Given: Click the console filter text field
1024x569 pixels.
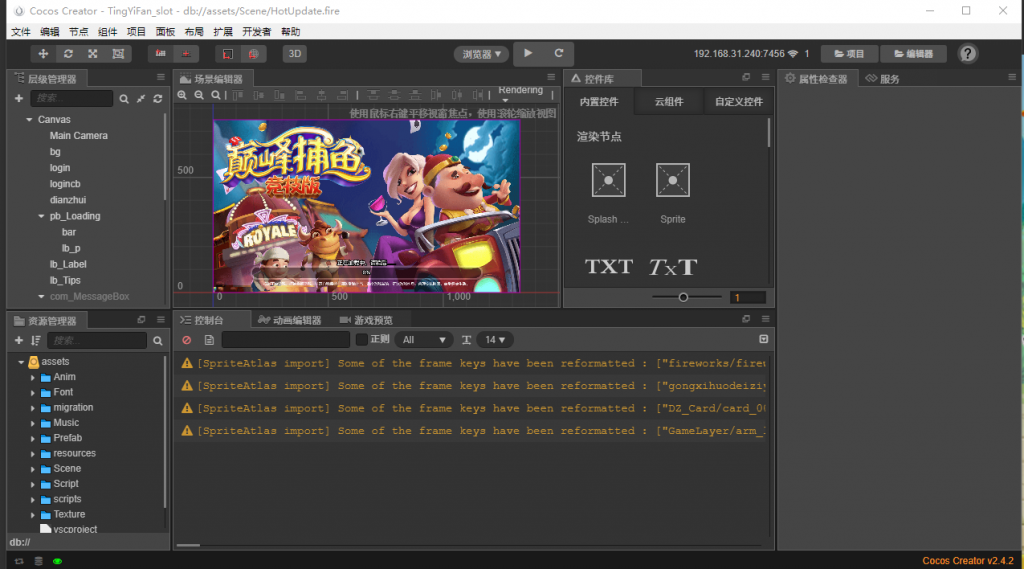Looking at the screenshot, I should pyautogui.click(x=285, y=340).
